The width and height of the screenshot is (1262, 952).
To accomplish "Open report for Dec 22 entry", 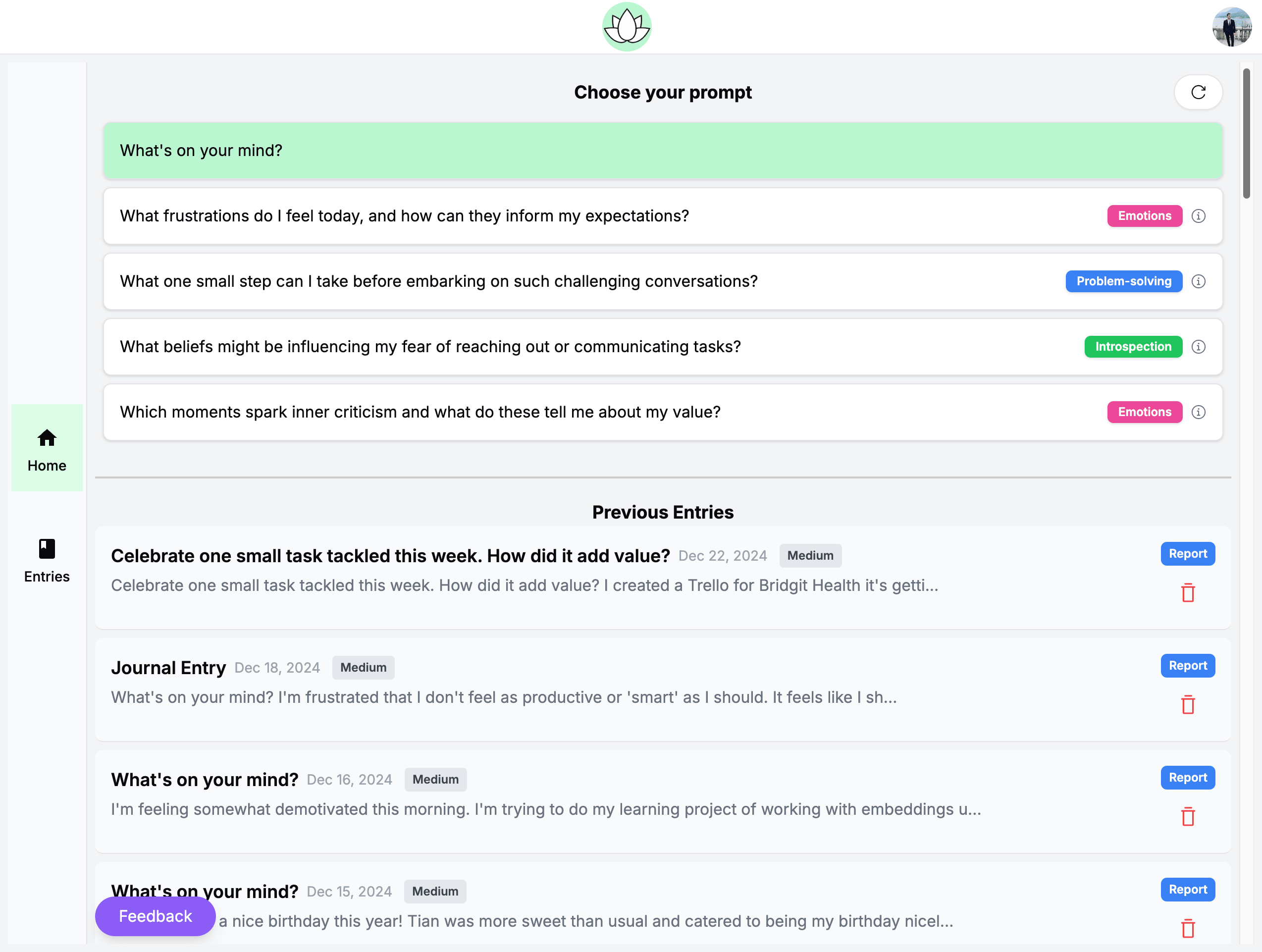I will [1188, 554].
